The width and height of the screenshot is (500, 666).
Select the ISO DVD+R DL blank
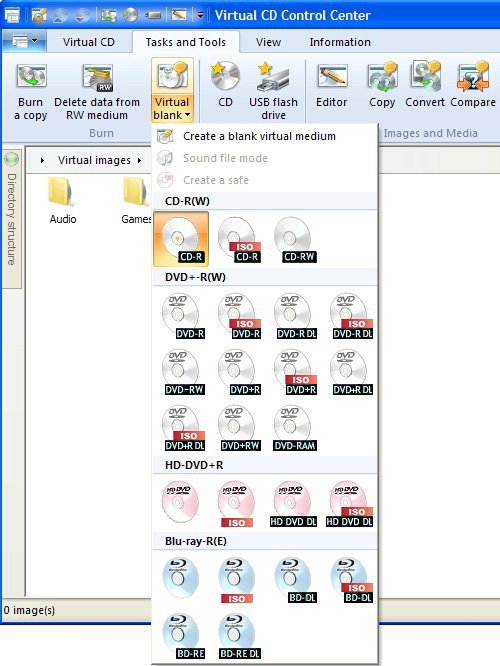click(x=183, y=428)
